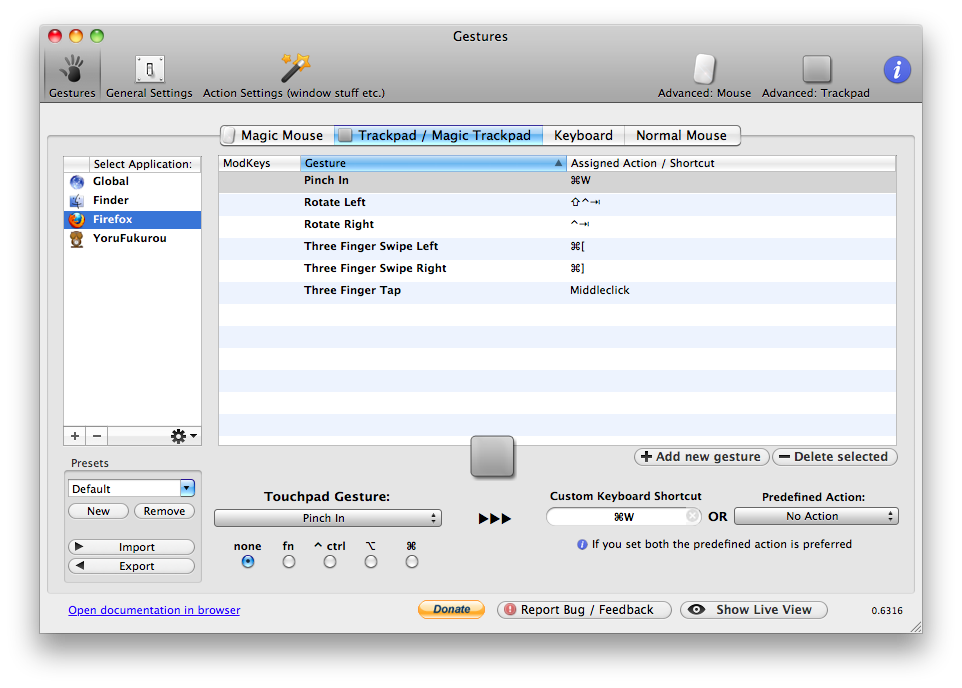
Task: Sort by the Gesture column header
Action: pyautogui.click(x=433, y=163)
